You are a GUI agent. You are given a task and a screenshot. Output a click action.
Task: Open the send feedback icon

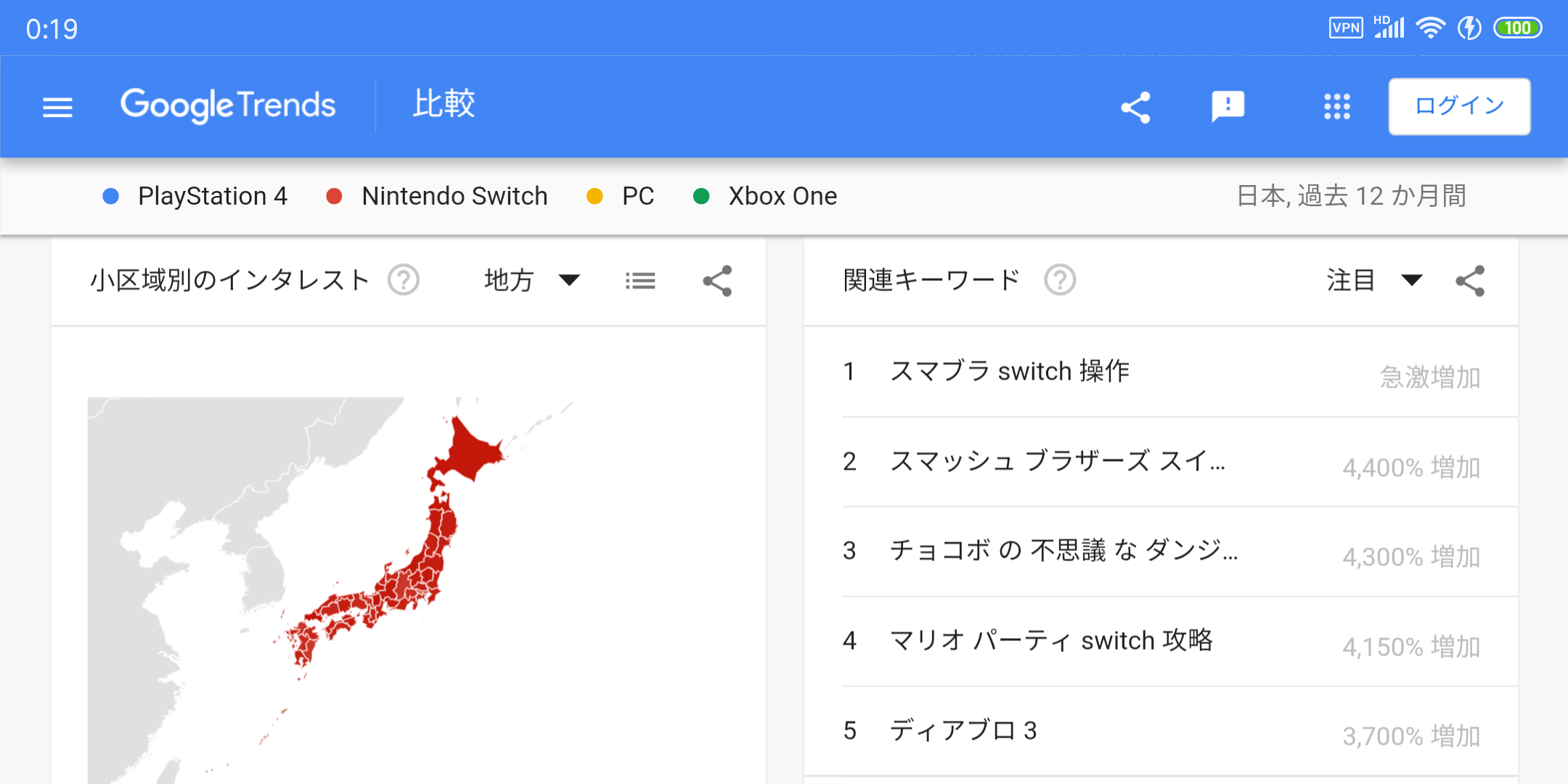(x=1228, y=107)
